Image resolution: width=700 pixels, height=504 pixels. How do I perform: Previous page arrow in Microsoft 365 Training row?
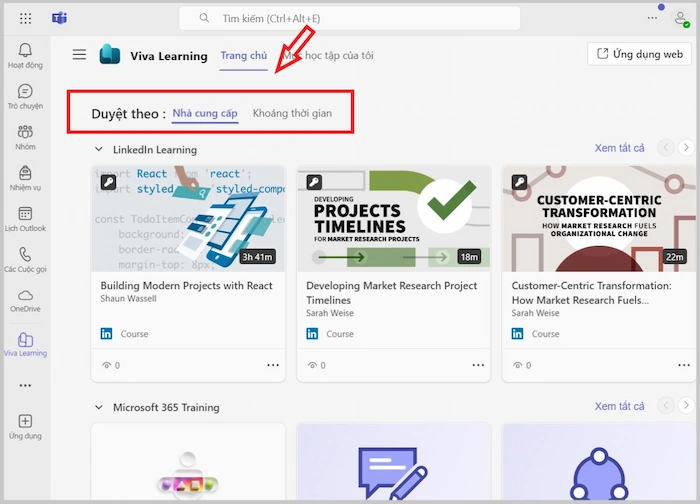click(666, 405)
